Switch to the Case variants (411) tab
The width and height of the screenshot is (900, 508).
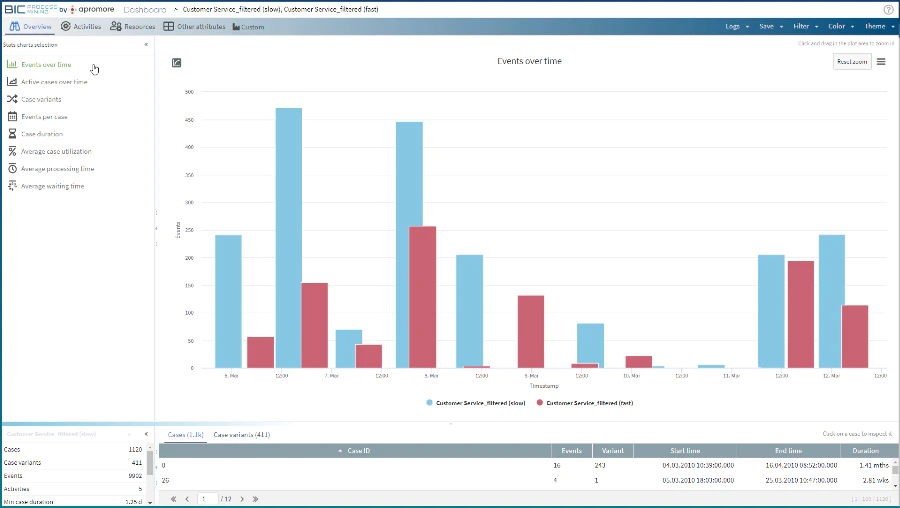tap(242, 435)
